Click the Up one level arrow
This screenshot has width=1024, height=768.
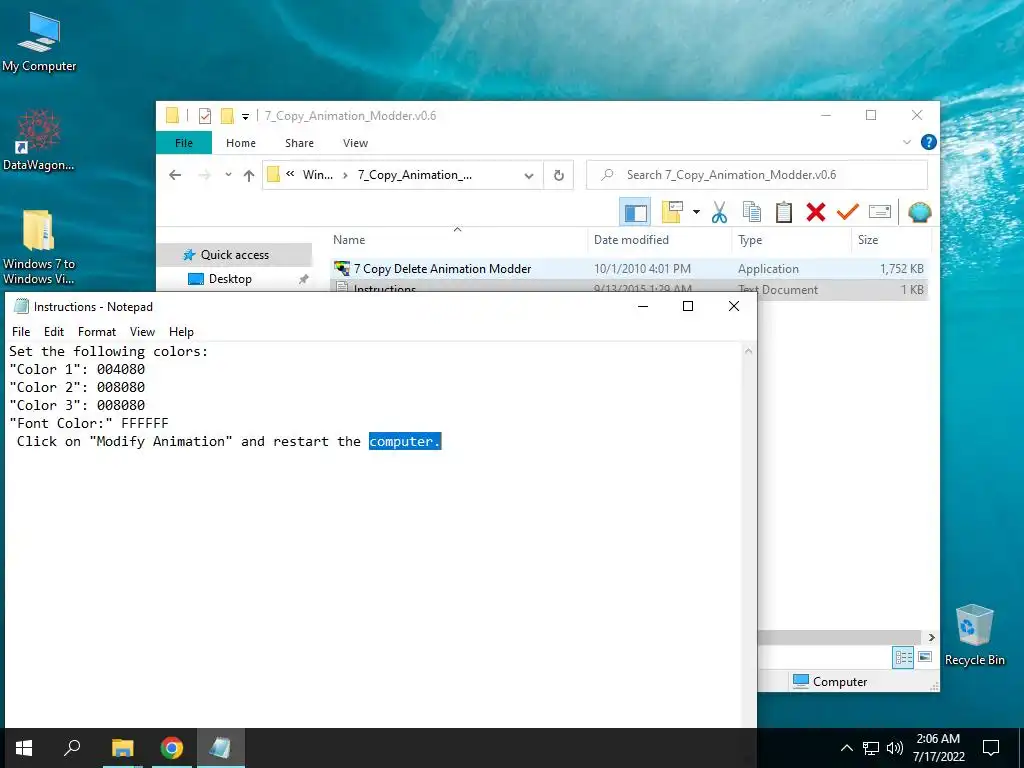[249, 175]
